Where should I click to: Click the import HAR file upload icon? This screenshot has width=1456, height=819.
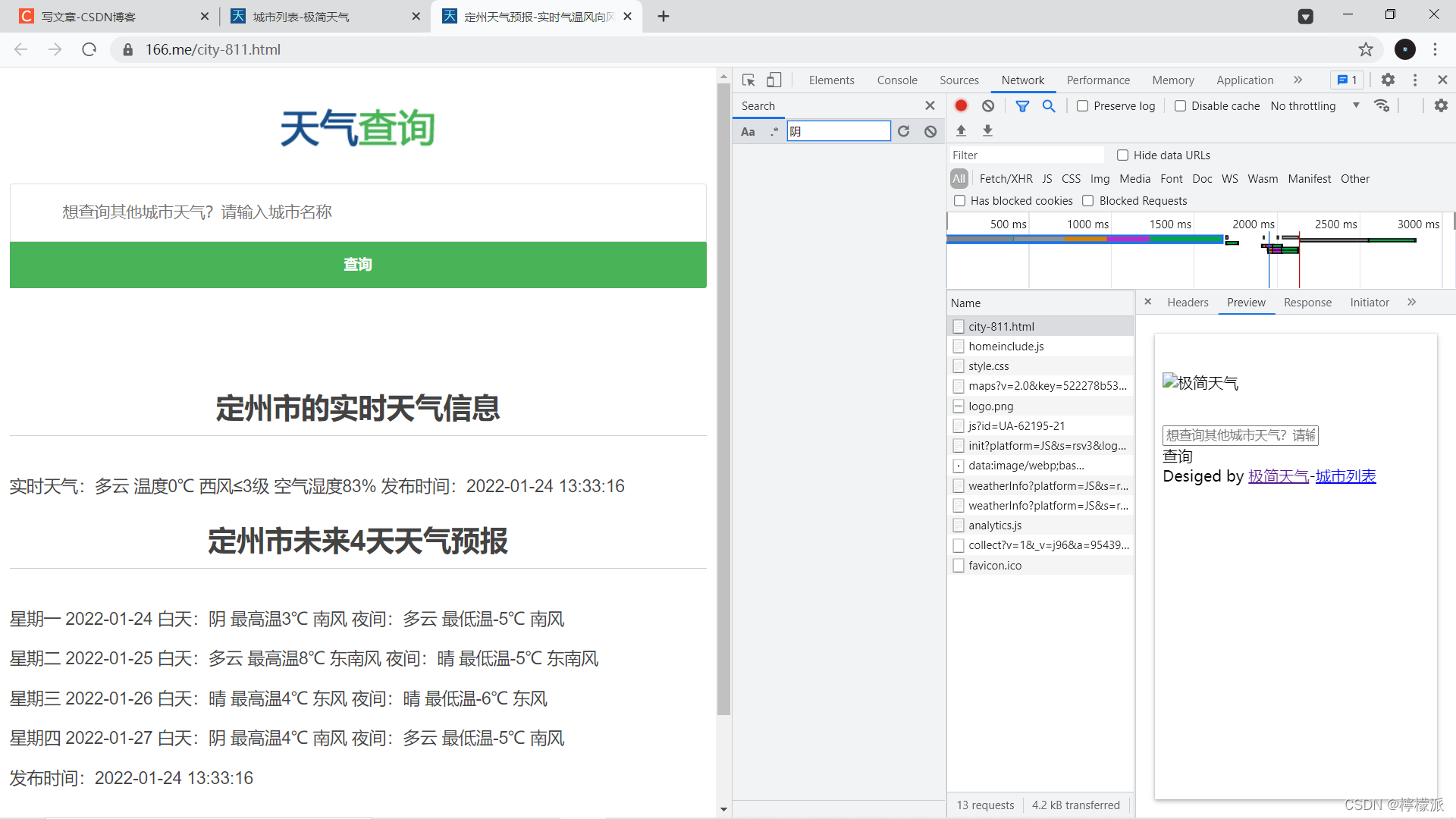point(961,130)
